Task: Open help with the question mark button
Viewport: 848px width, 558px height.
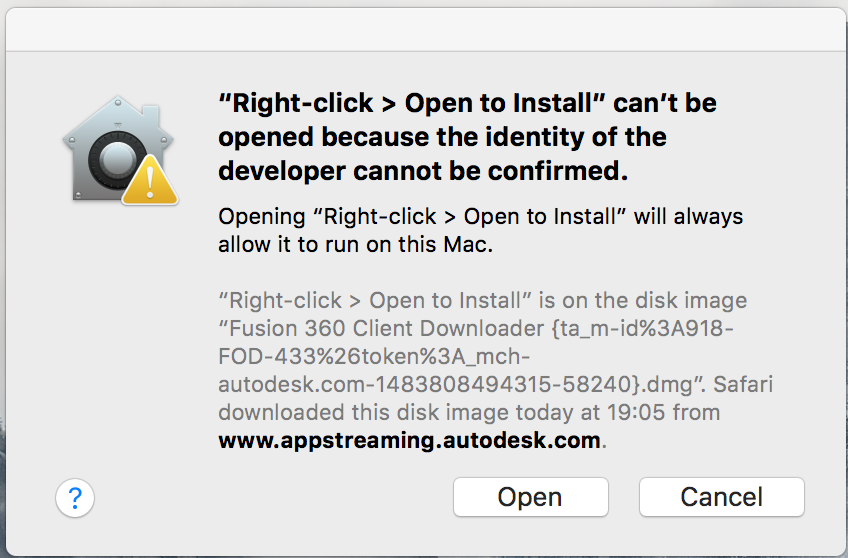Action: tap(75, 497)
